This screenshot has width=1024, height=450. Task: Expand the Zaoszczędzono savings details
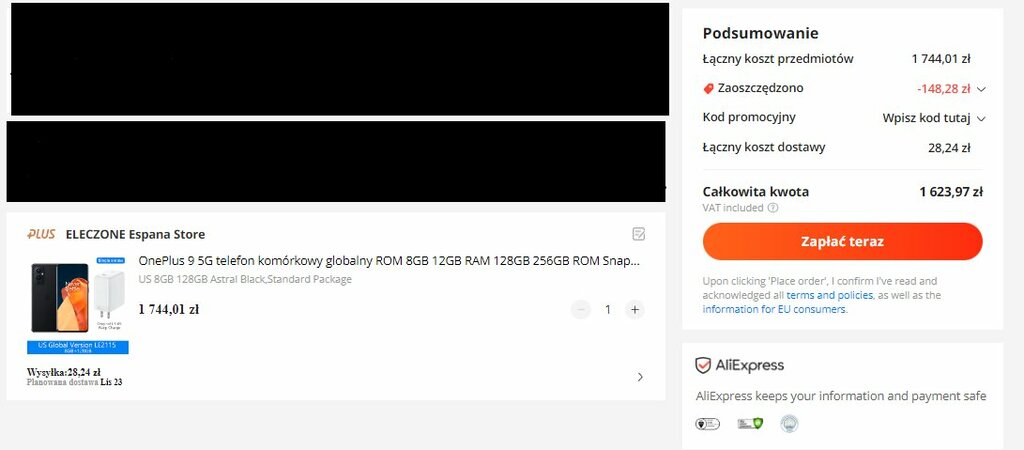pyautogui.click(x=981, y=89)
